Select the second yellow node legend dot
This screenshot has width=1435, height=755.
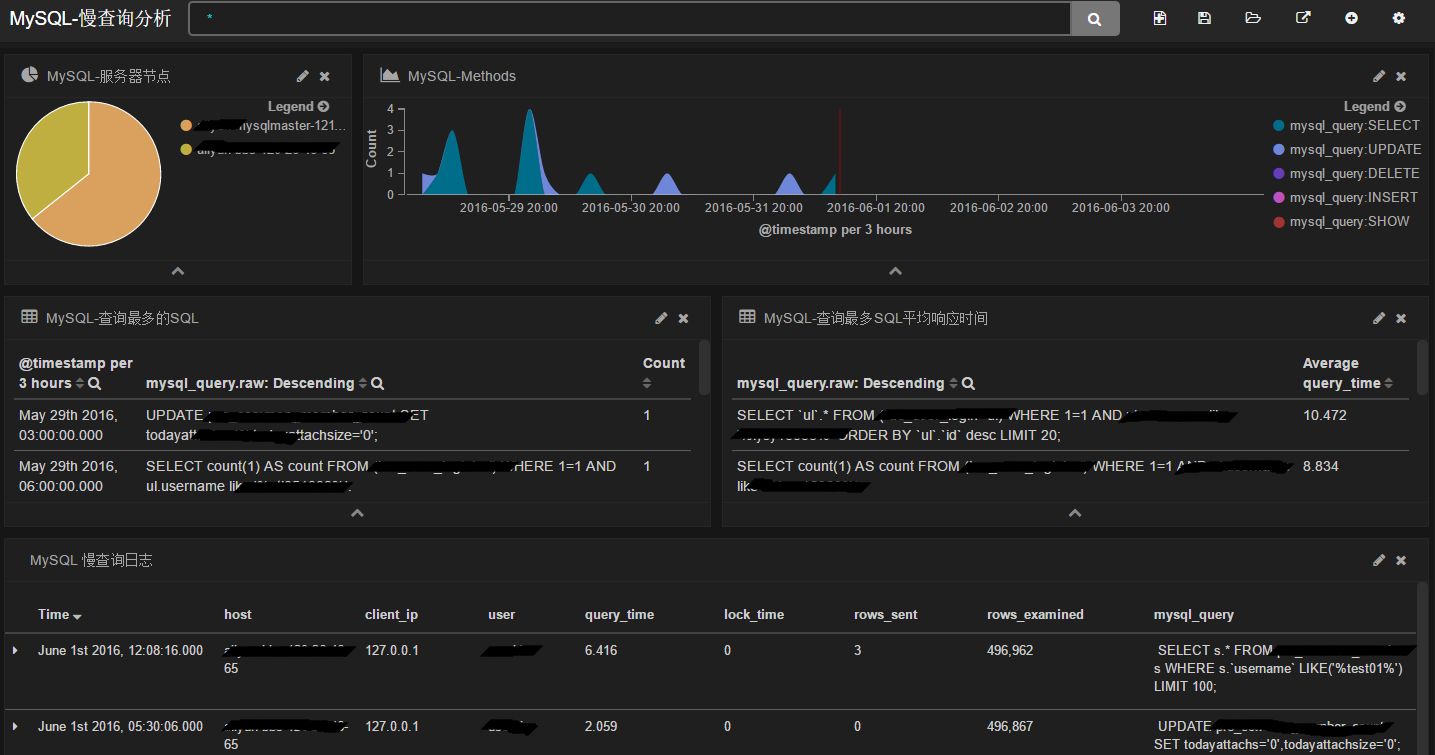pos(186,150)
